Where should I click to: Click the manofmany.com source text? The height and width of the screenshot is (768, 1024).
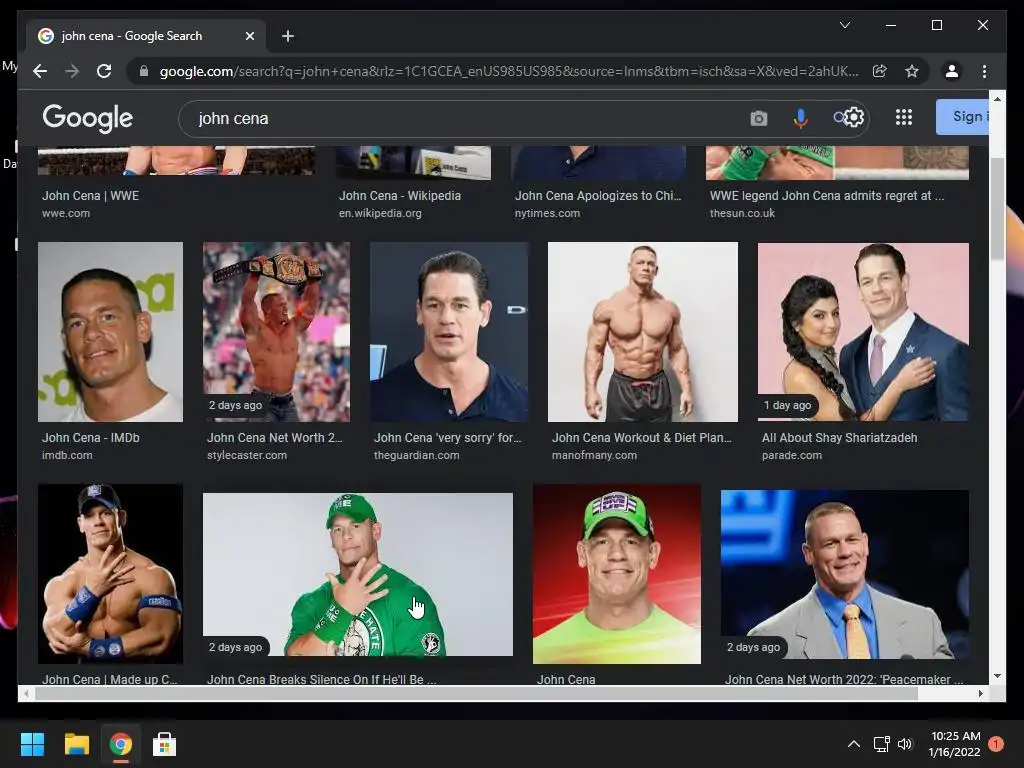coord(594,455)
